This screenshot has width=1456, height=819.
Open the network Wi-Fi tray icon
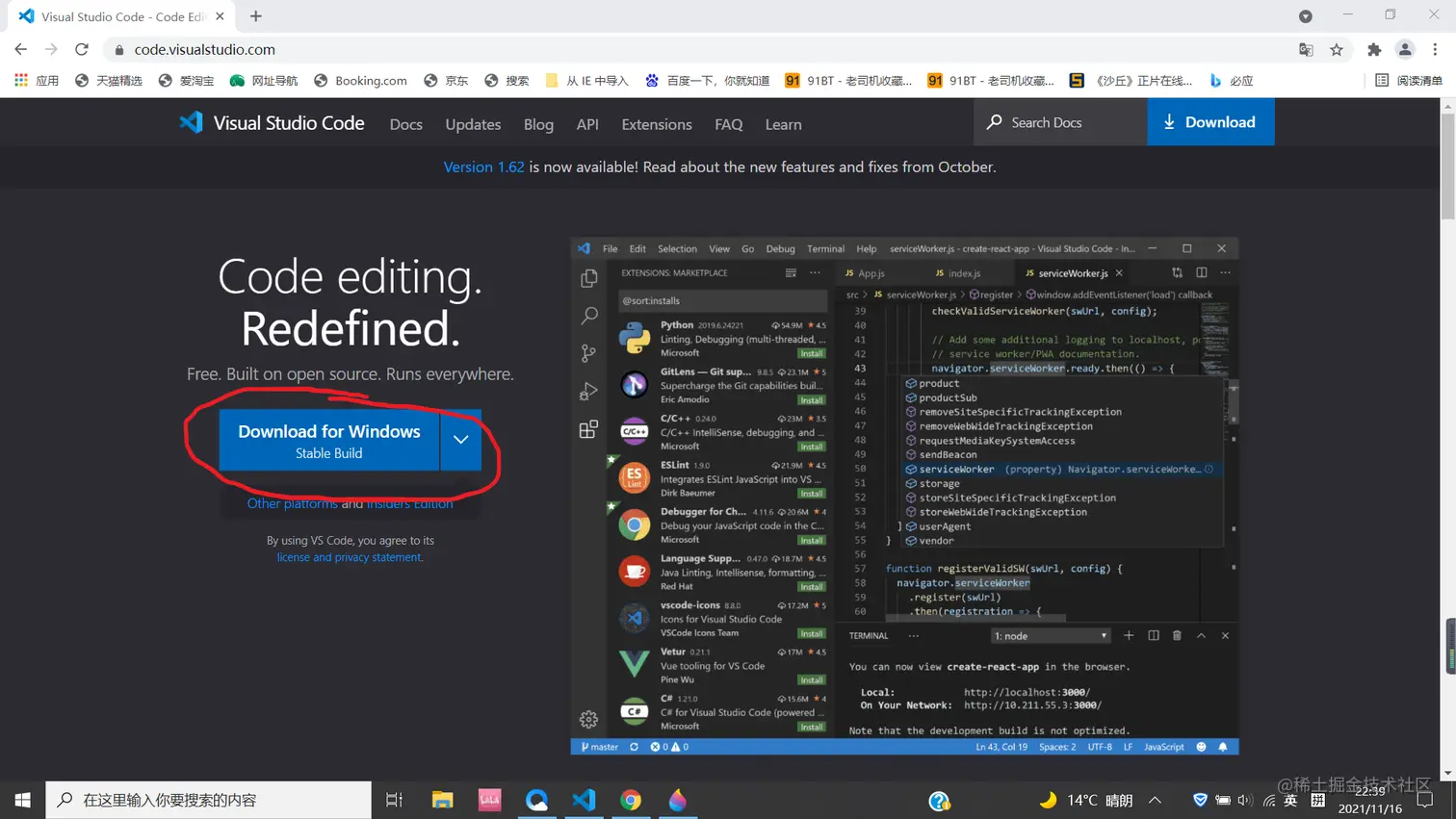coord(1269,800)
